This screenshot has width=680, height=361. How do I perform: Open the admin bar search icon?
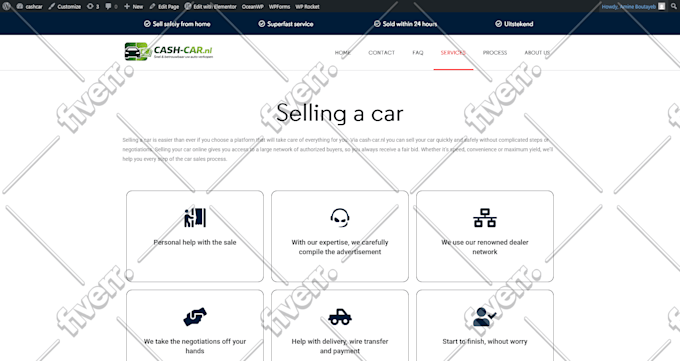pyautogui.click(x=674, y=7)
